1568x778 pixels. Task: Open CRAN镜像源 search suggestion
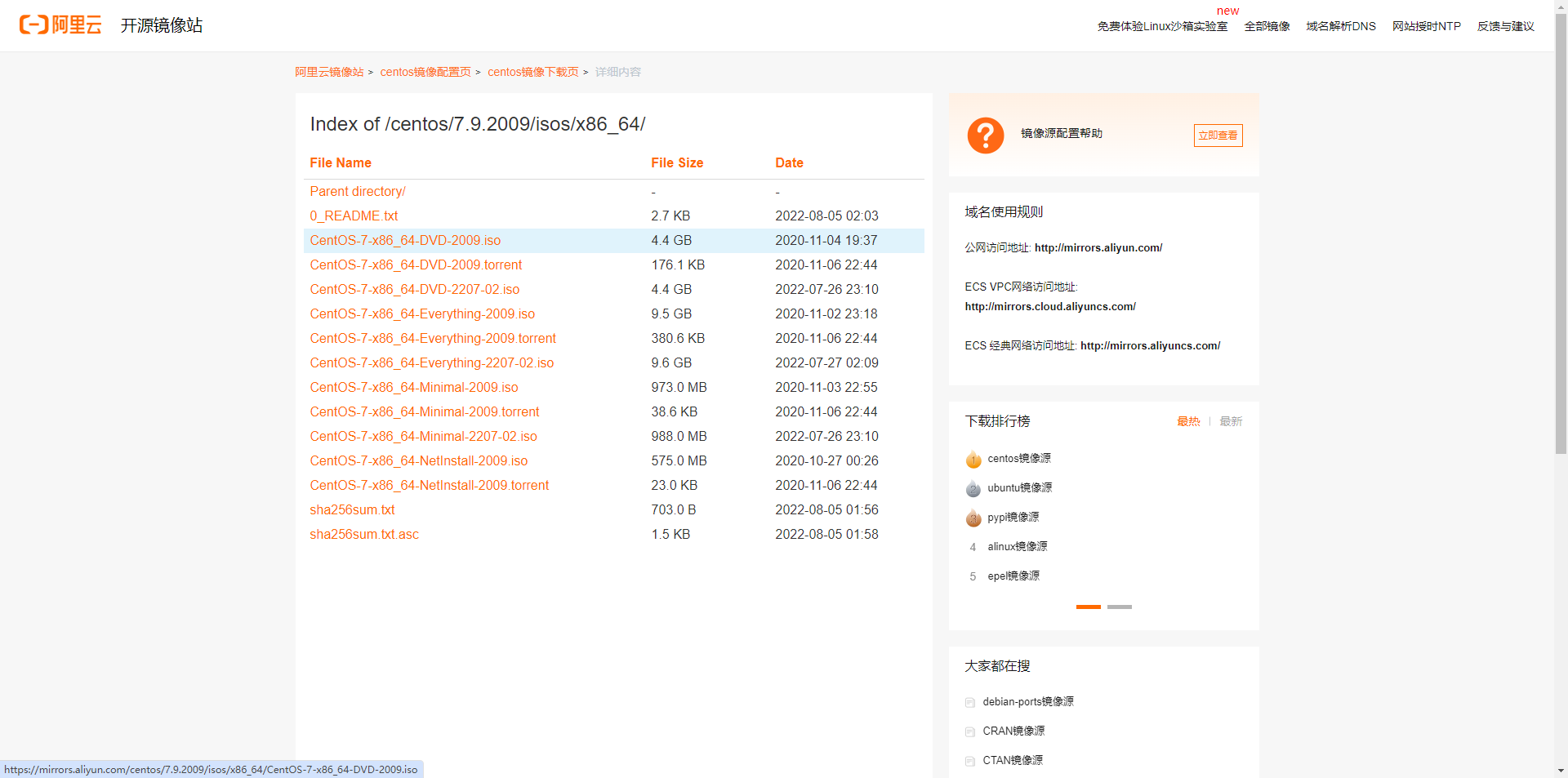(1013, 731)
